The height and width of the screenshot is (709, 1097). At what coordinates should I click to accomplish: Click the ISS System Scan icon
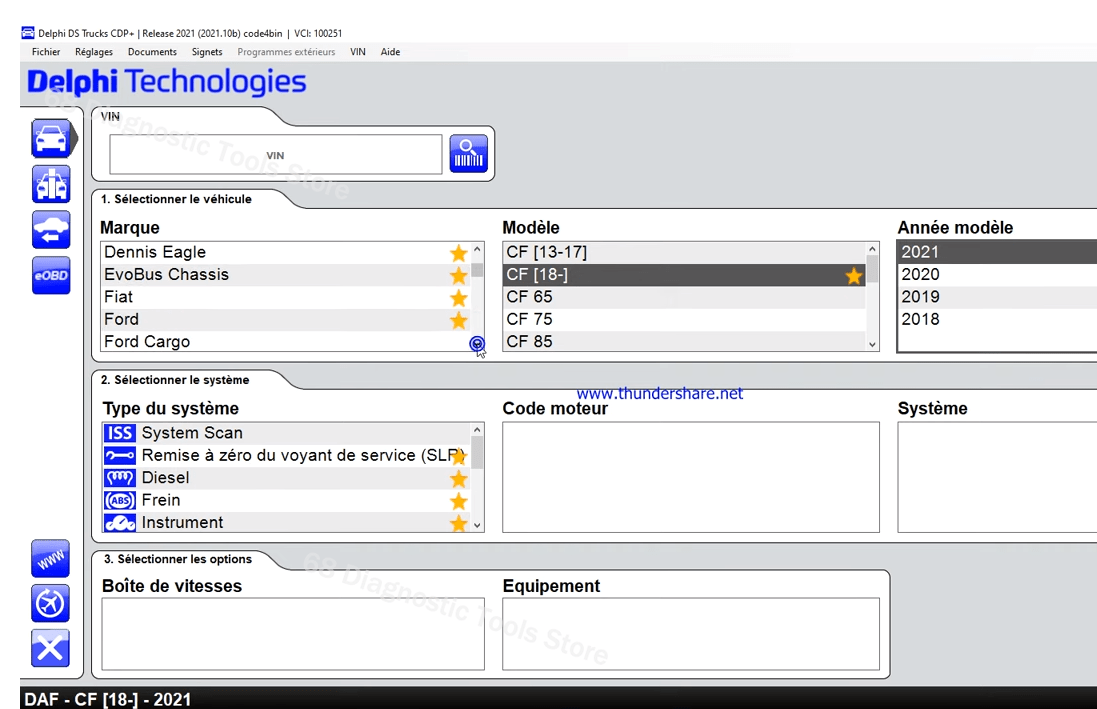tap(120, 433)
